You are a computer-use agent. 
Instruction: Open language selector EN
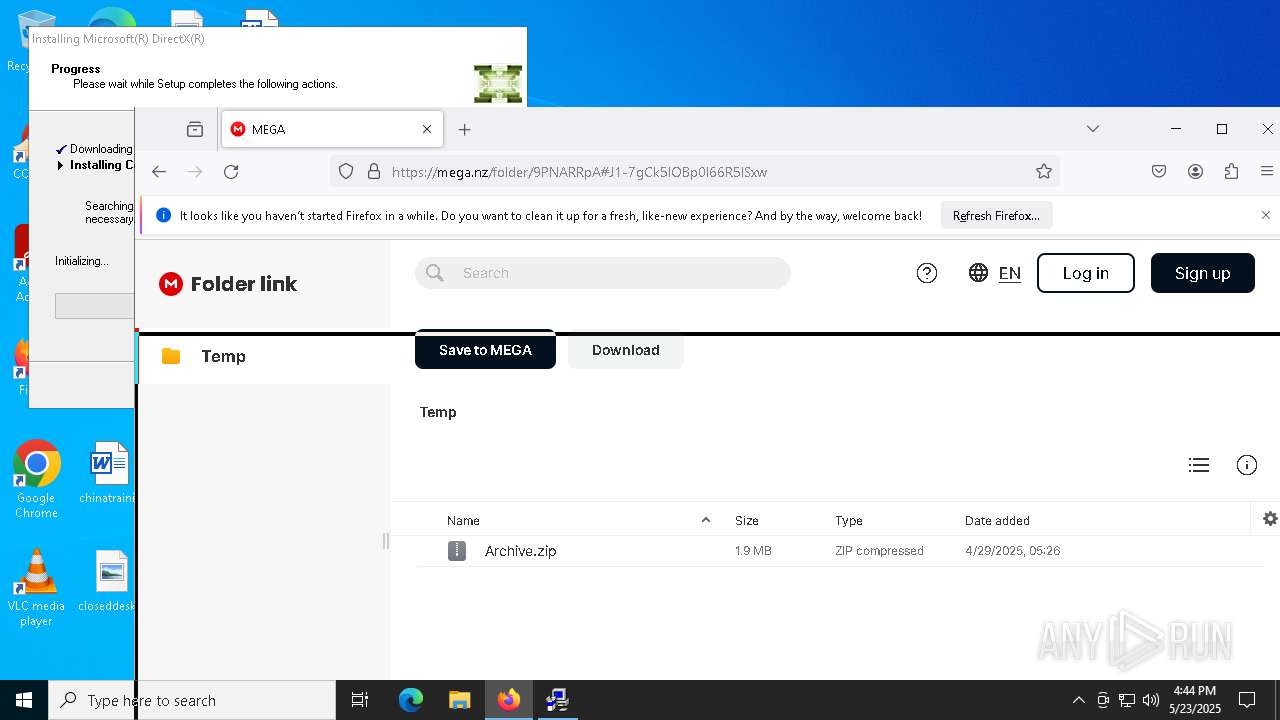coord(995,273)
